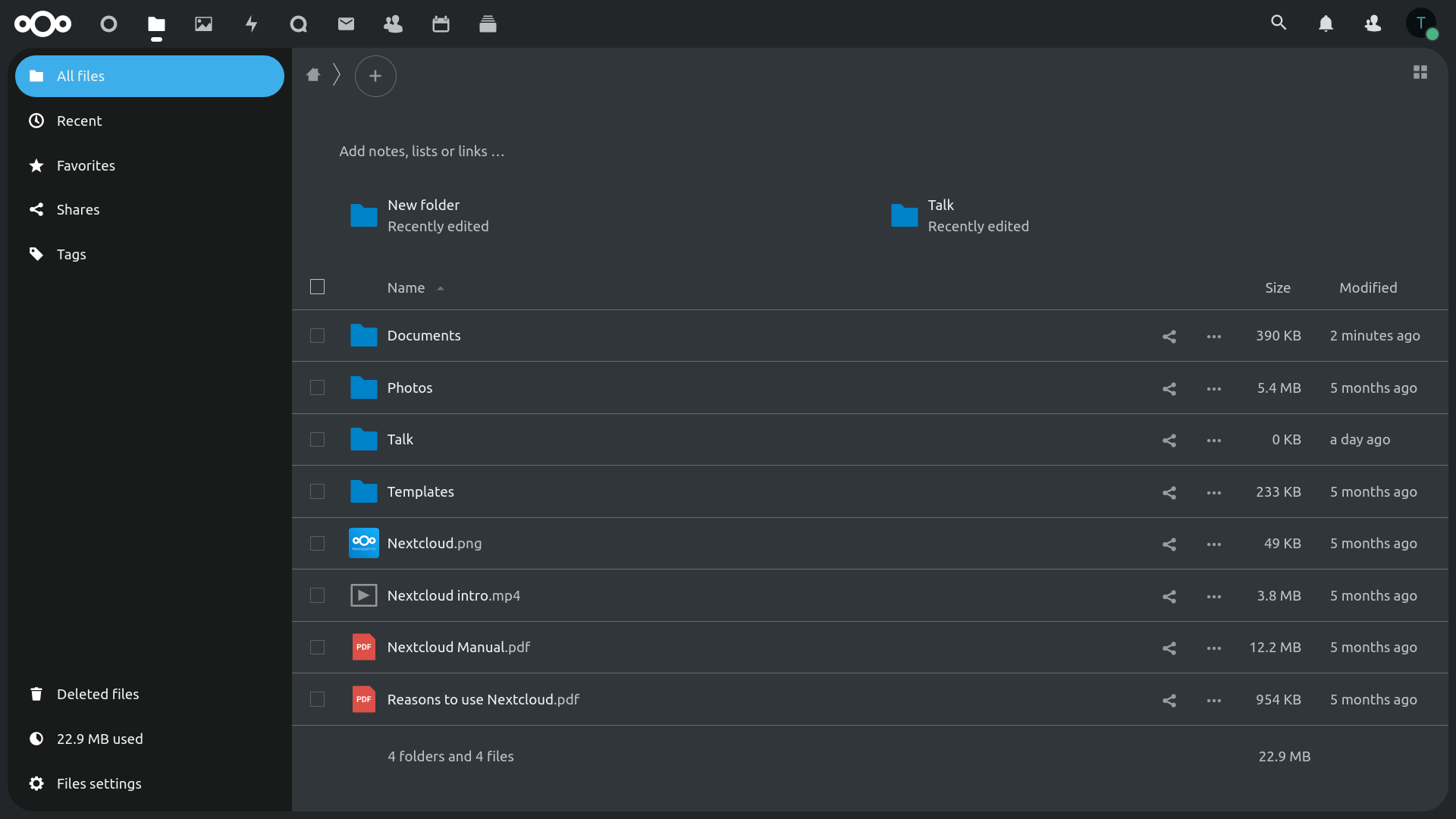Select the Photos folder checkbox
This screenshot has height=819, width=1456.
click(317, 388)
